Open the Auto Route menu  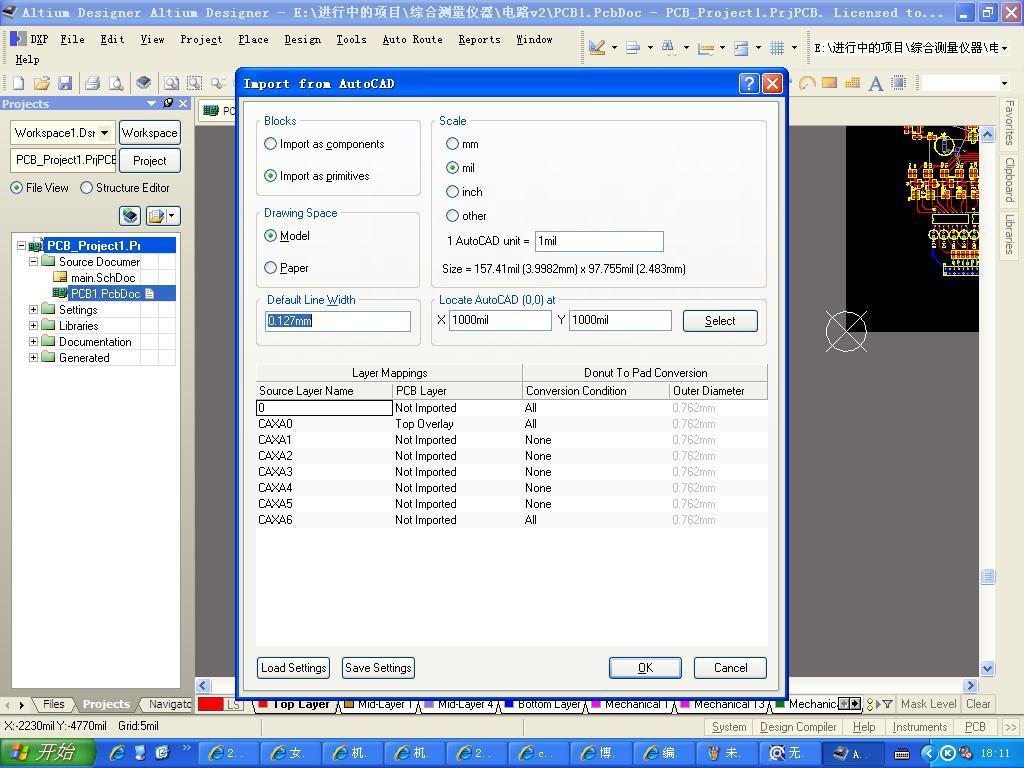412,39
